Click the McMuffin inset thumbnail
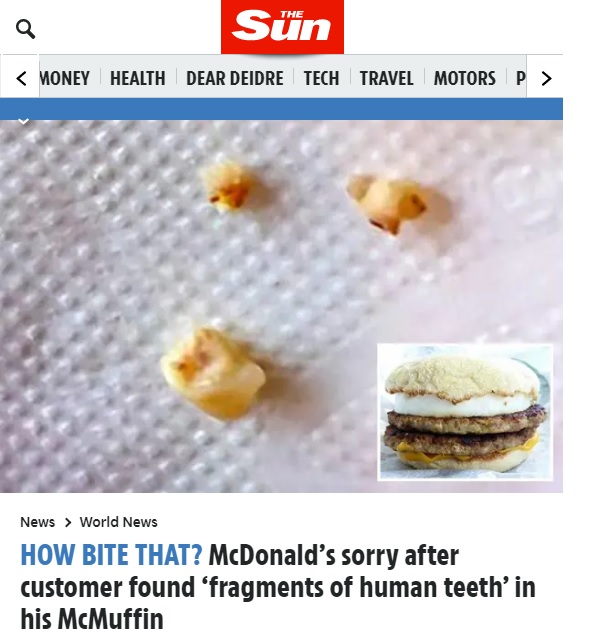Screen dimensions: 600x638 coord(465,412)
